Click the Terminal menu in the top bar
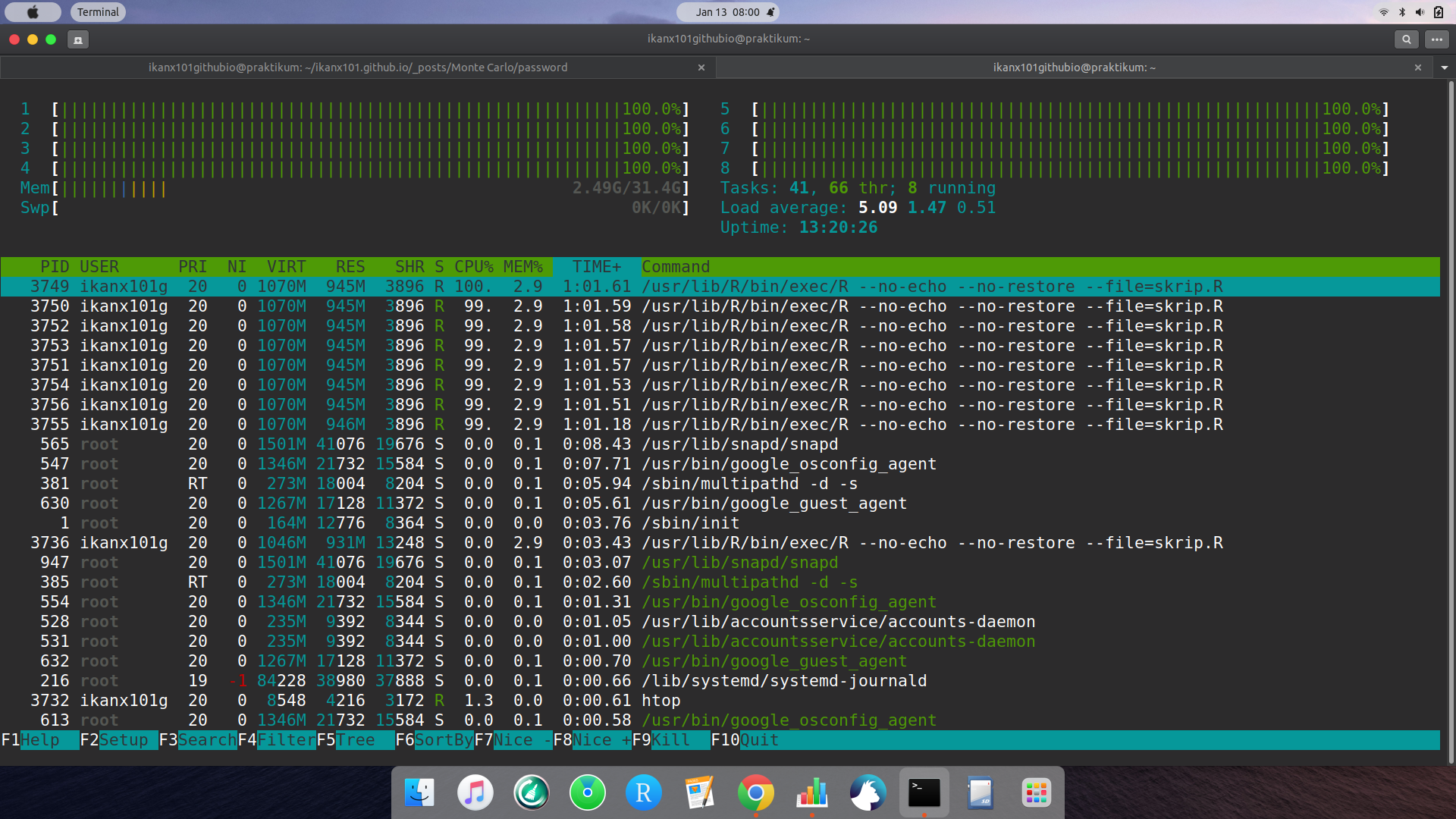This screenshot has height=819, width=1456. (98, 12)
